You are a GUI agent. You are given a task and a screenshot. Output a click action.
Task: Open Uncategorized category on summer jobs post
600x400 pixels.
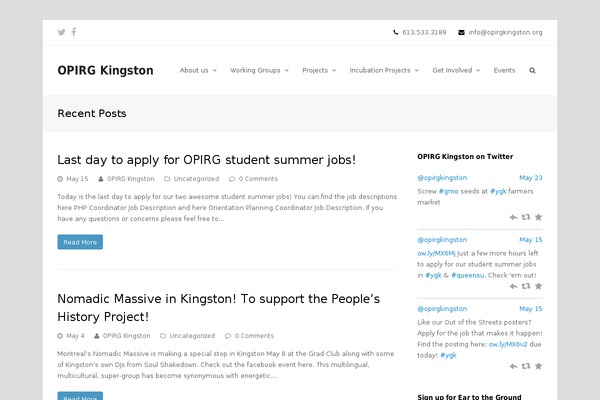tap(196, 179)
